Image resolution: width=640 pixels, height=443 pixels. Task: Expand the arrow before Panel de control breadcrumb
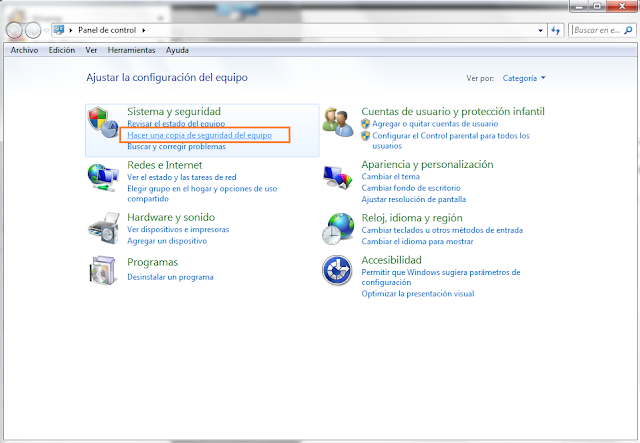point(71,30)
